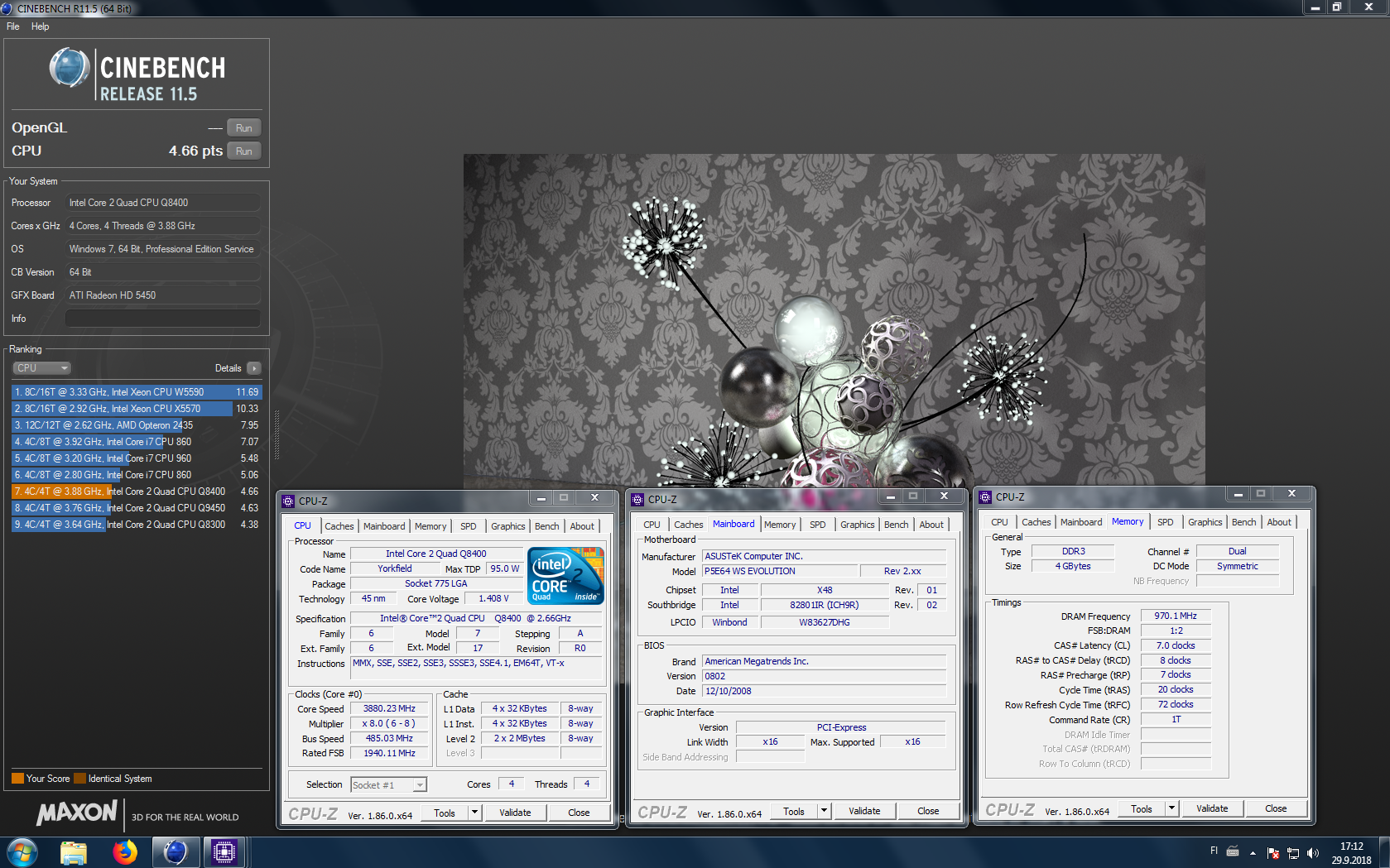Click the keyboard icon in the language bar
Screen dimensions: 1390x868
point(1233,851)
